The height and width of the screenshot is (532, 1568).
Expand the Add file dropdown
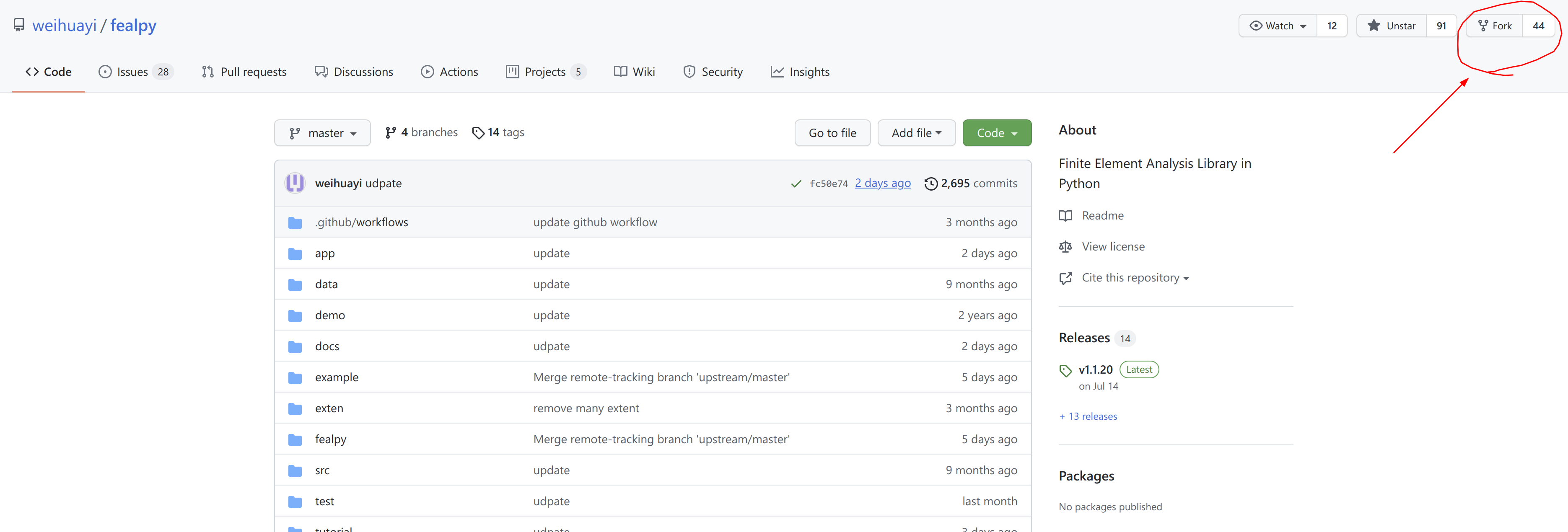click(x=916, y=132)
